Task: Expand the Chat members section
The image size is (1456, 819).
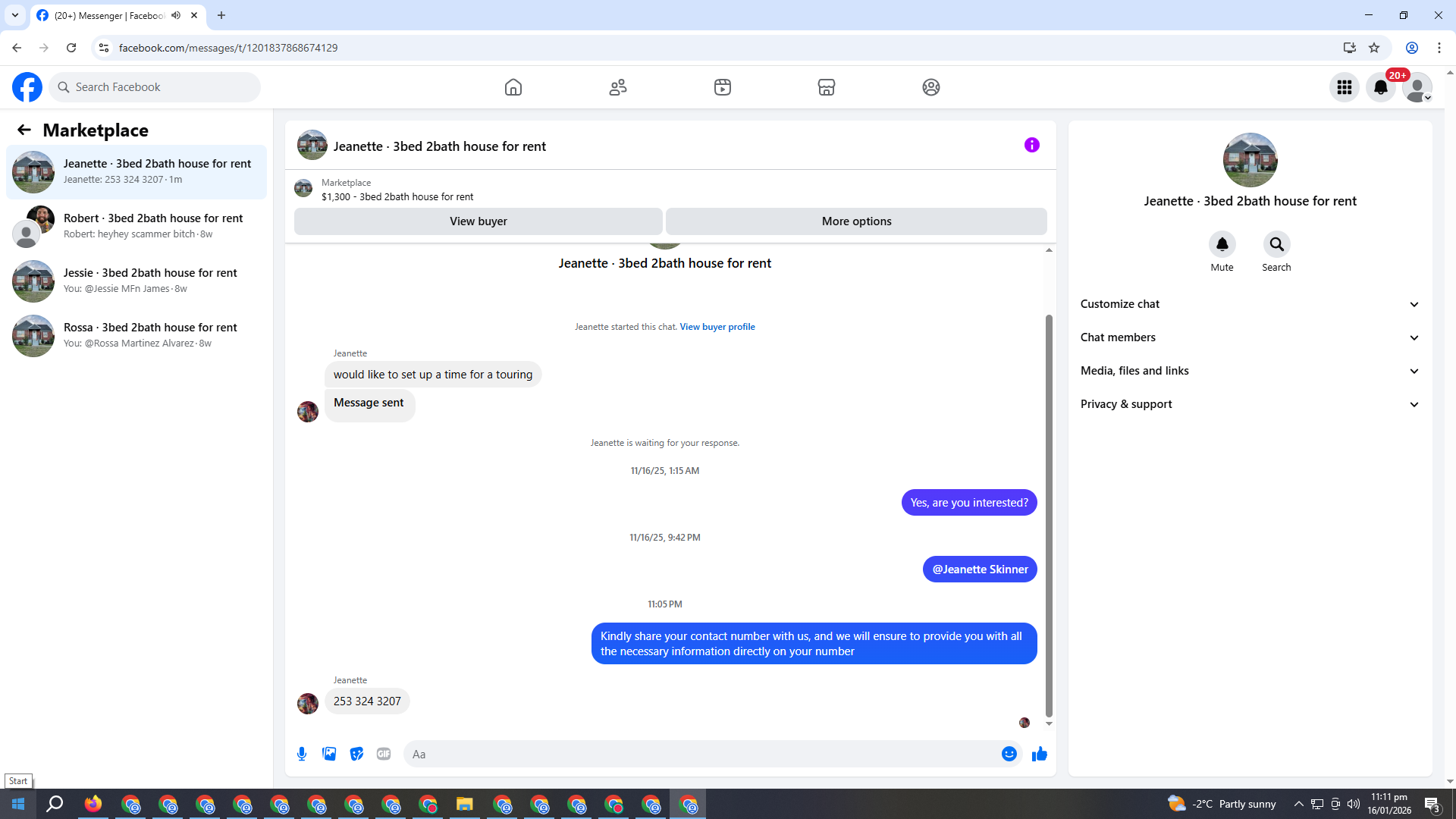Action: point(1249,337)
